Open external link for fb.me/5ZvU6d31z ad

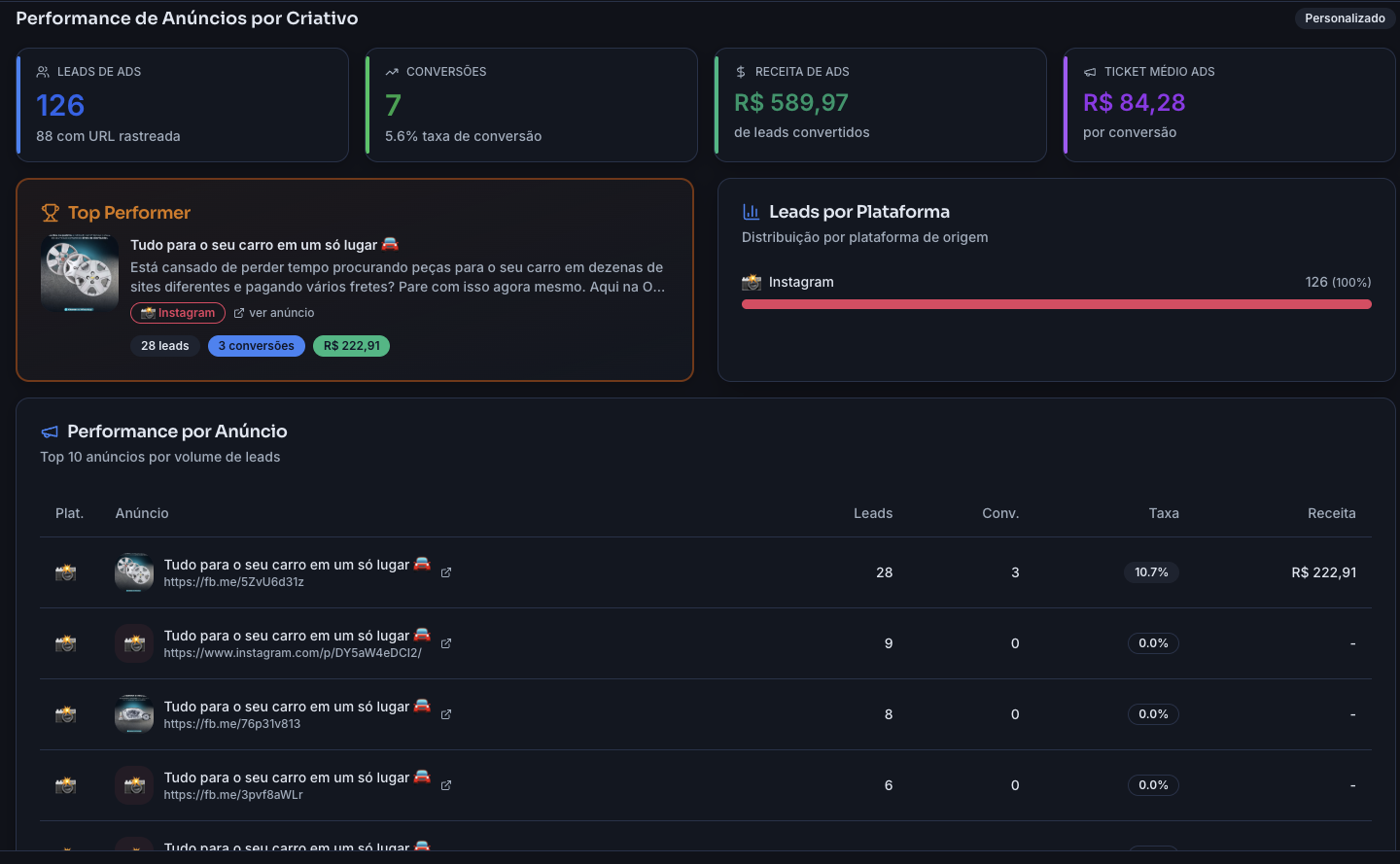pyautogui.click(x=446, y=572)
